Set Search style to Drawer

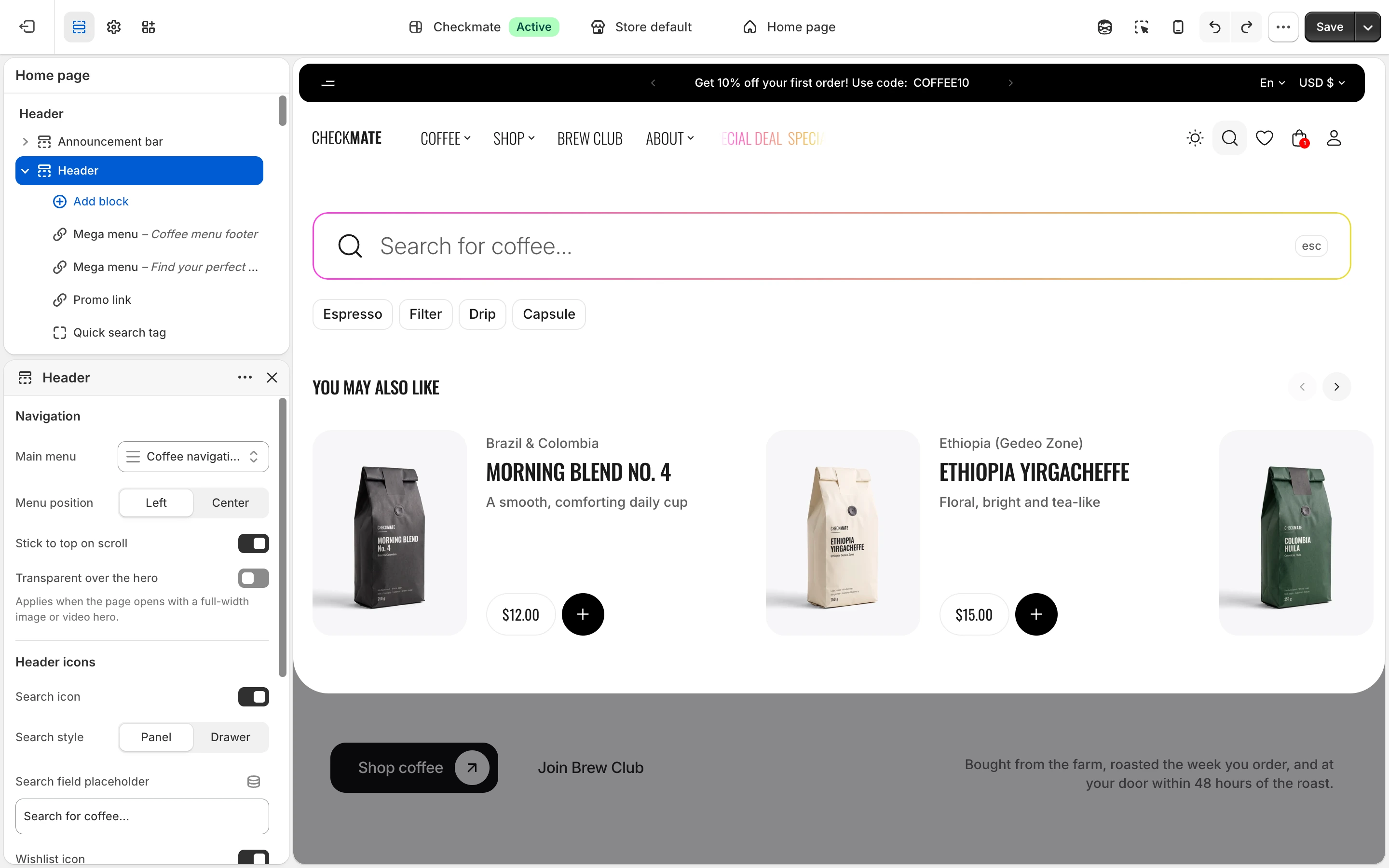pyautogui.click(x=230, y=736)
